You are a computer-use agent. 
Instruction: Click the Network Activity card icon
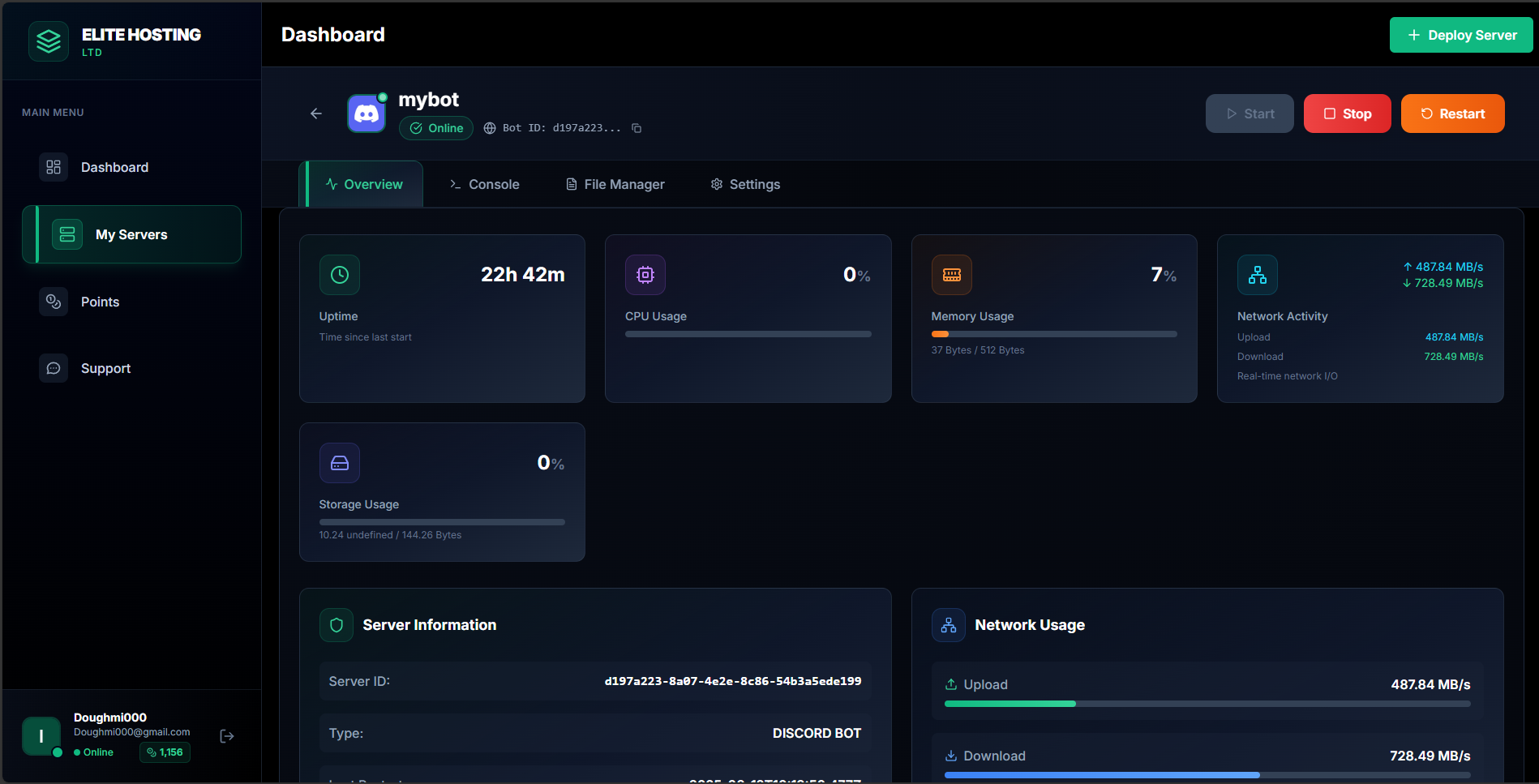point(1258,275)
